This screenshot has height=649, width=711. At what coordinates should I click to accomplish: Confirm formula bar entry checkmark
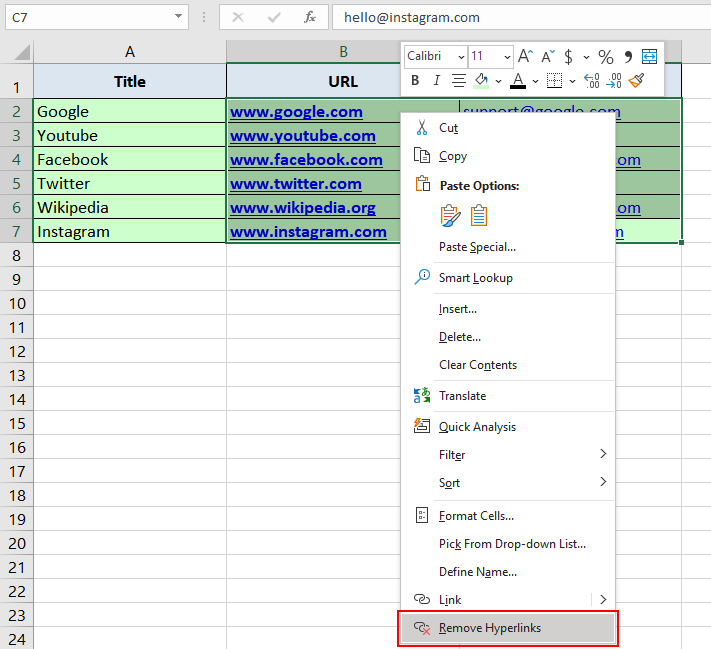point(274,17)
